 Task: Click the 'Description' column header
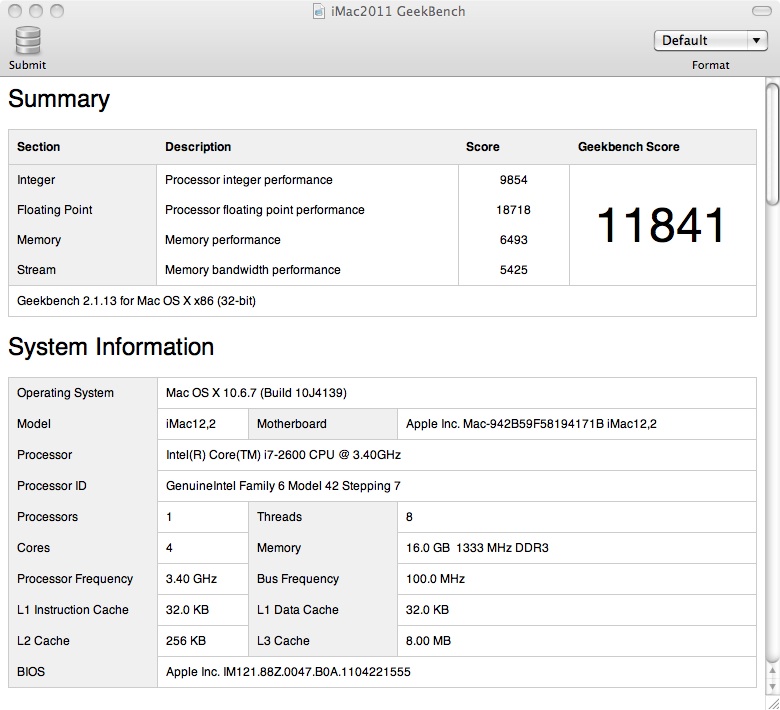pos(198,147)
